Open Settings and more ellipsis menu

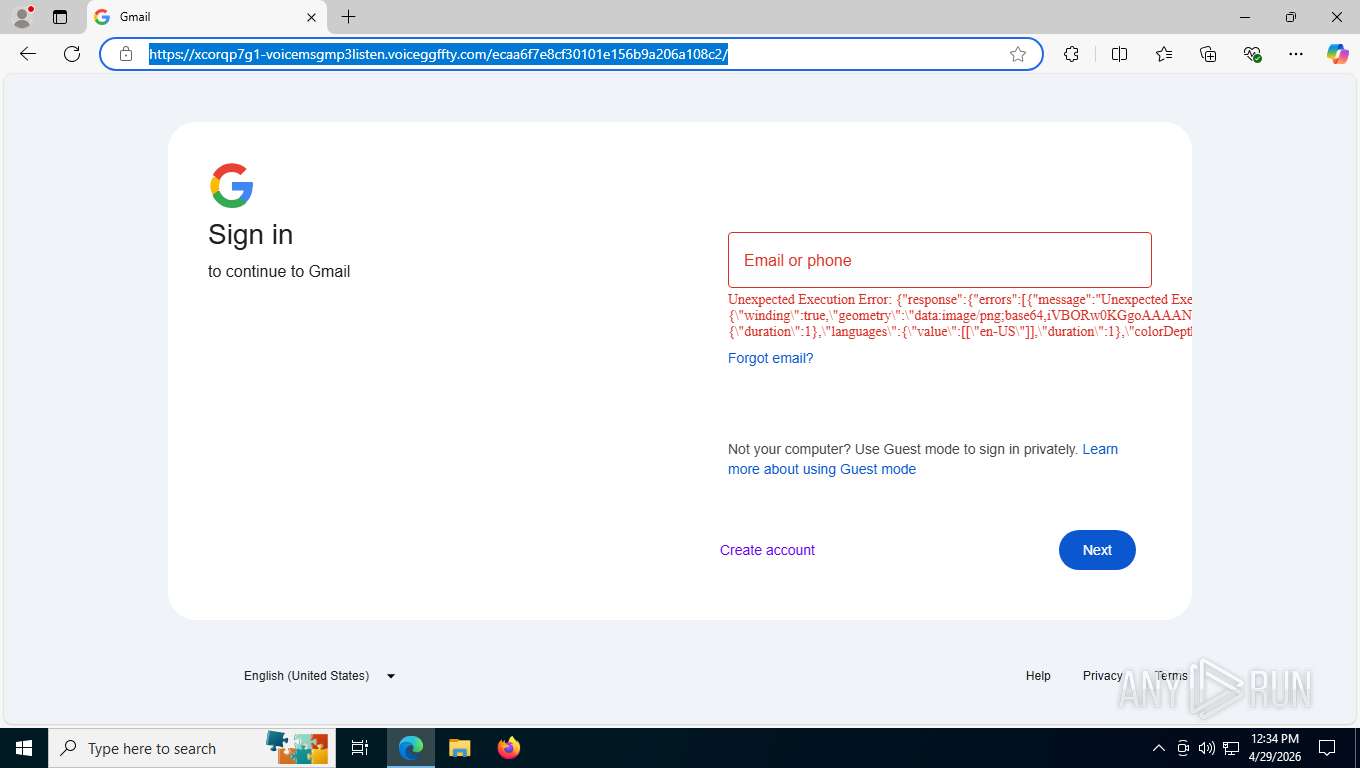(x=1296, y=54)
